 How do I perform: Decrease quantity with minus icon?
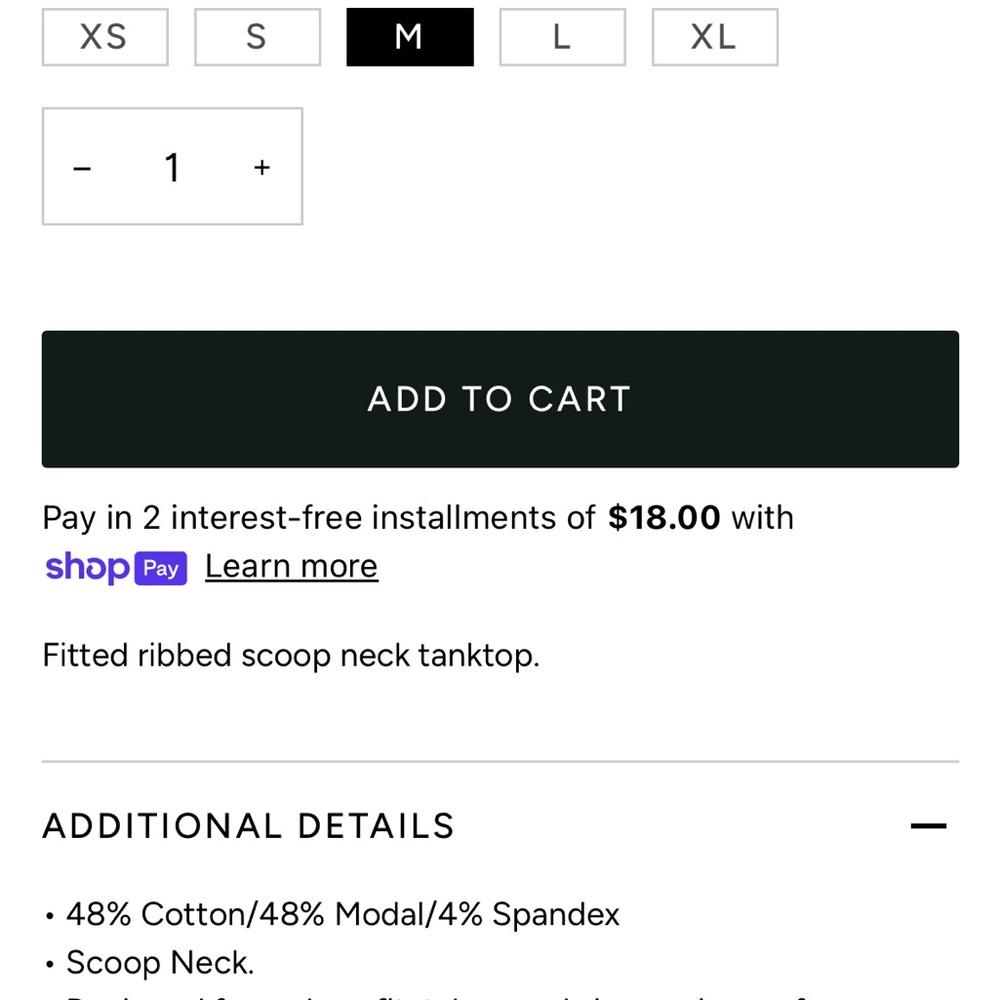click(82, 168)
